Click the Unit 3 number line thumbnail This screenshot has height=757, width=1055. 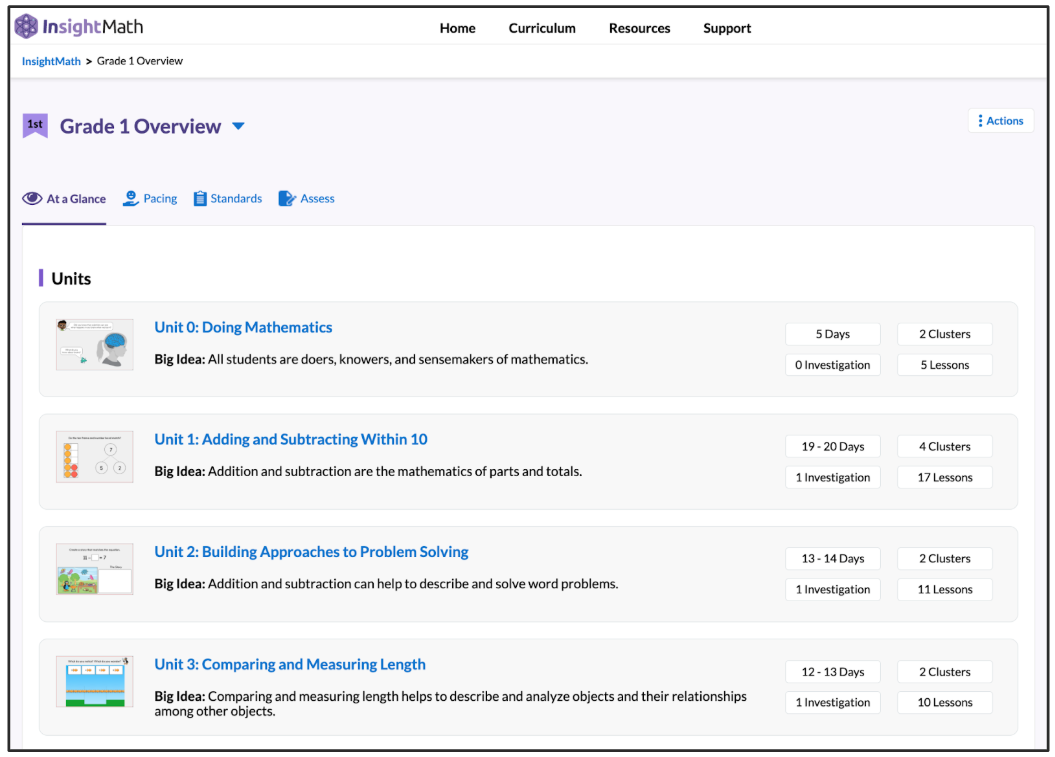click(95, 682)
